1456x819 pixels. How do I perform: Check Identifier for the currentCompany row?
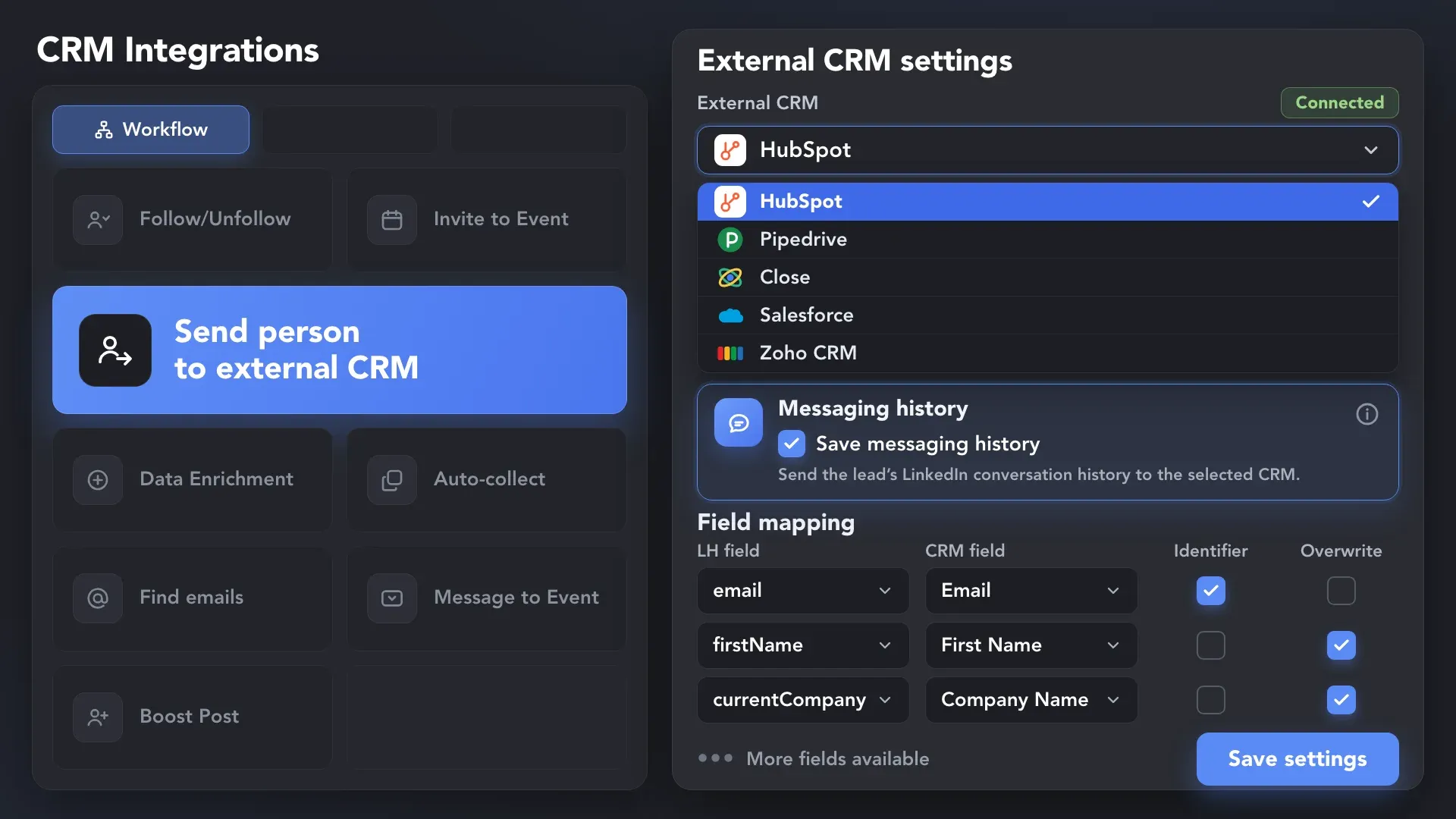click(x=1211, y=700)
